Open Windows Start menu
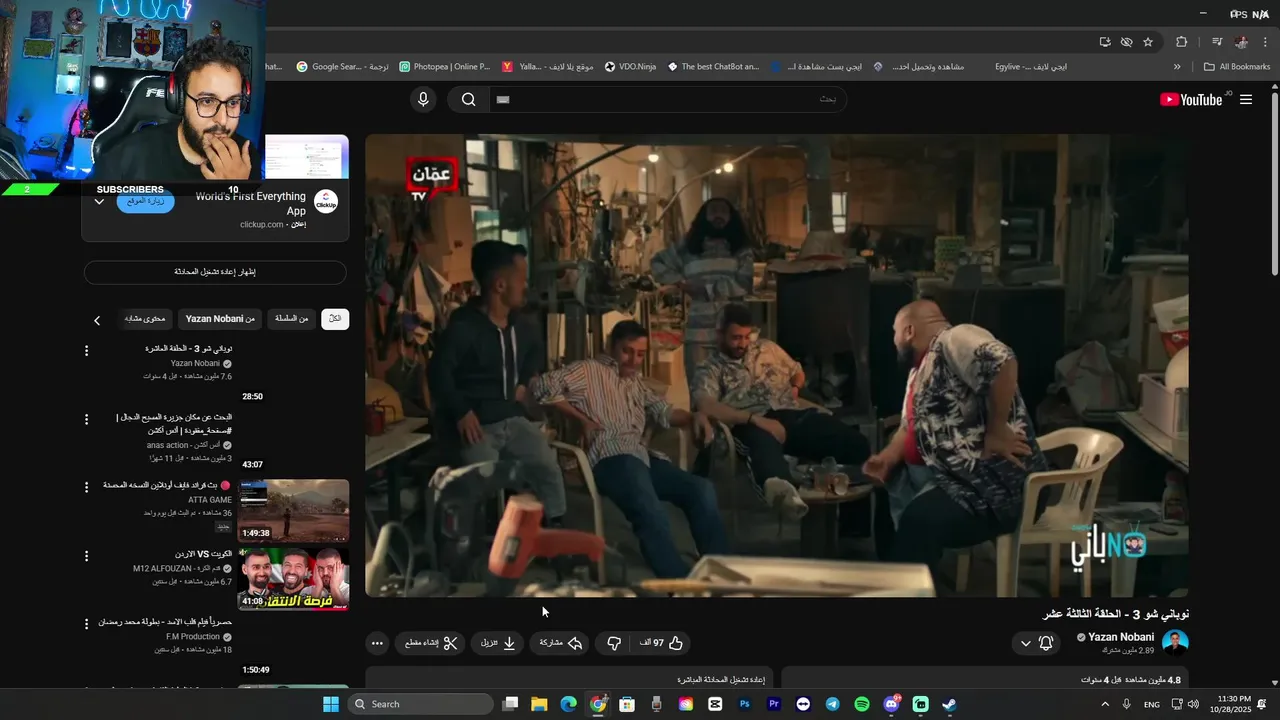The image size is (1280, 720). (x=331, y=704)
